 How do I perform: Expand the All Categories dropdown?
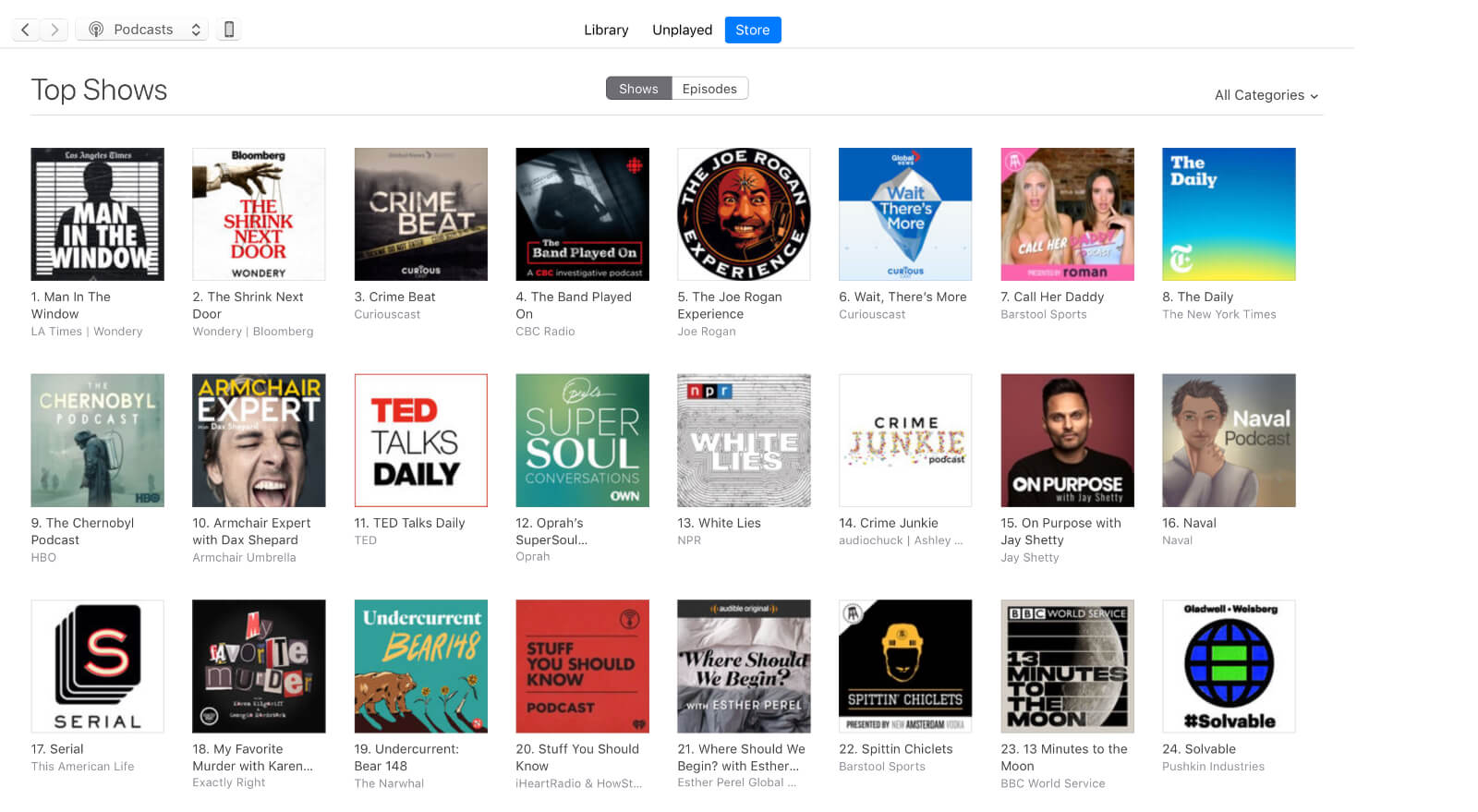(1266, 95)
